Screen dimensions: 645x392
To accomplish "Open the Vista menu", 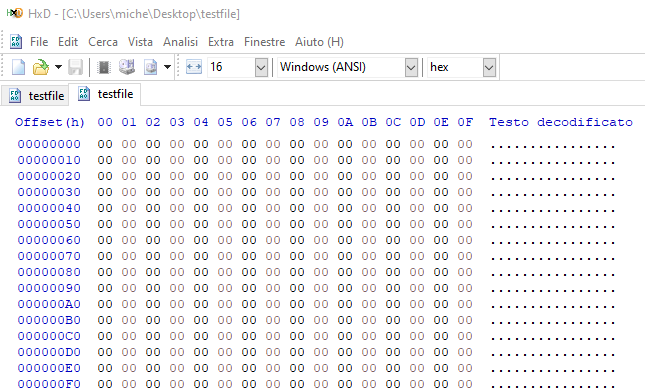I will point(140,42).
